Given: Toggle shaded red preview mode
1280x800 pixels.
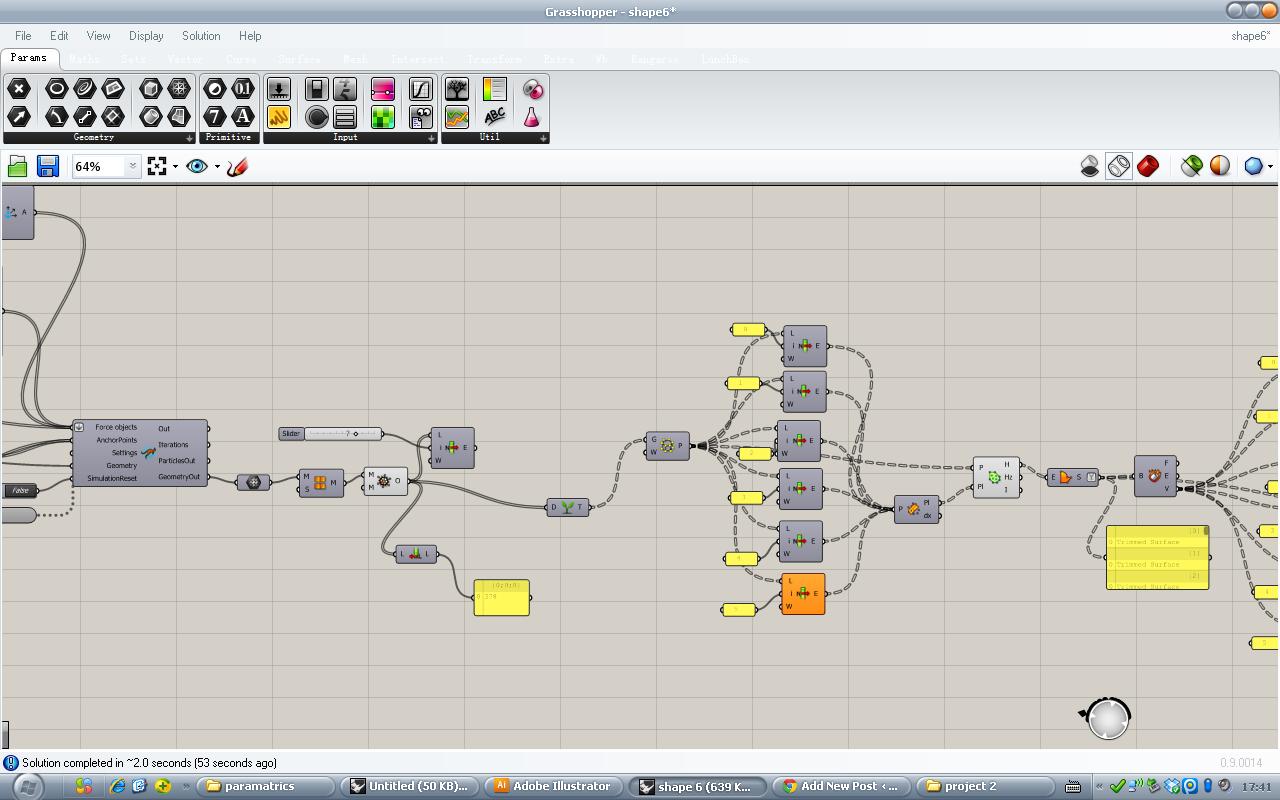Looking at the screenshot, I should [x=1148, y=166].
